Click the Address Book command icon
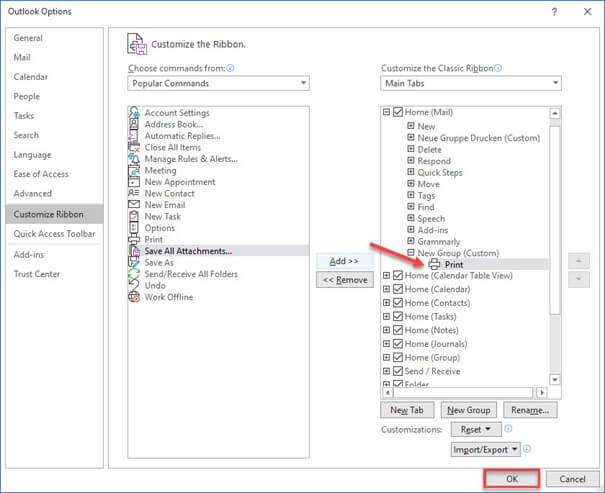 pos(134,124)
